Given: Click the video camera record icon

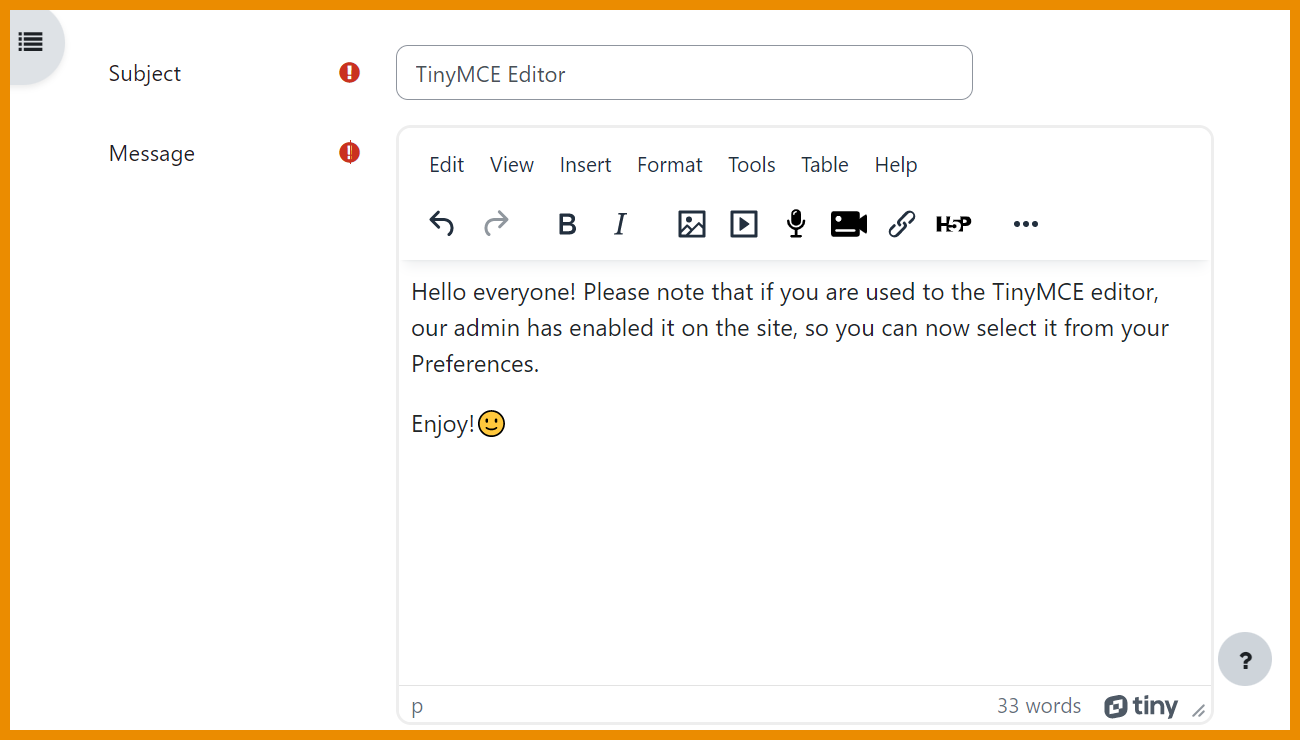Looking at the screenshot, I should pos(848,224).
